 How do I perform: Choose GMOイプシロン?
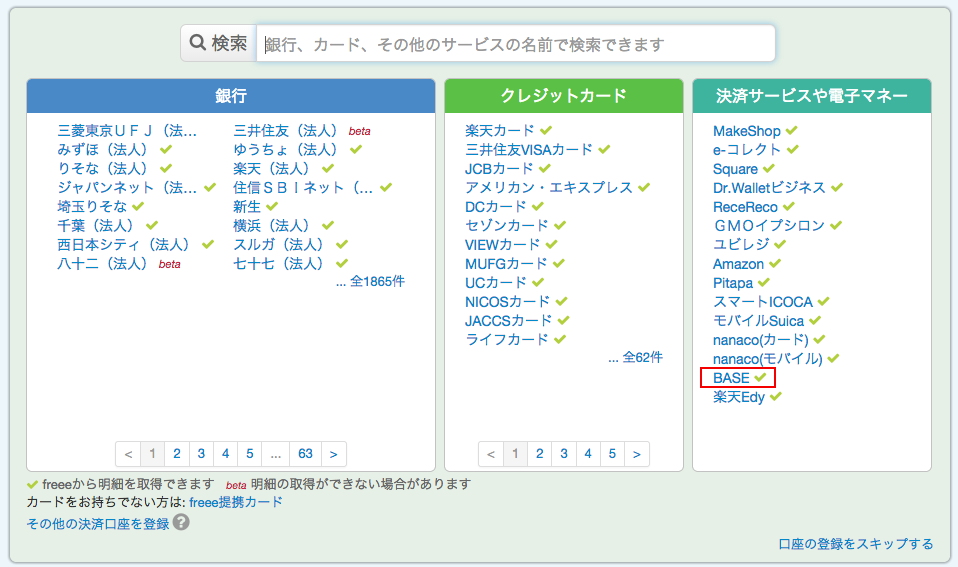769,226
